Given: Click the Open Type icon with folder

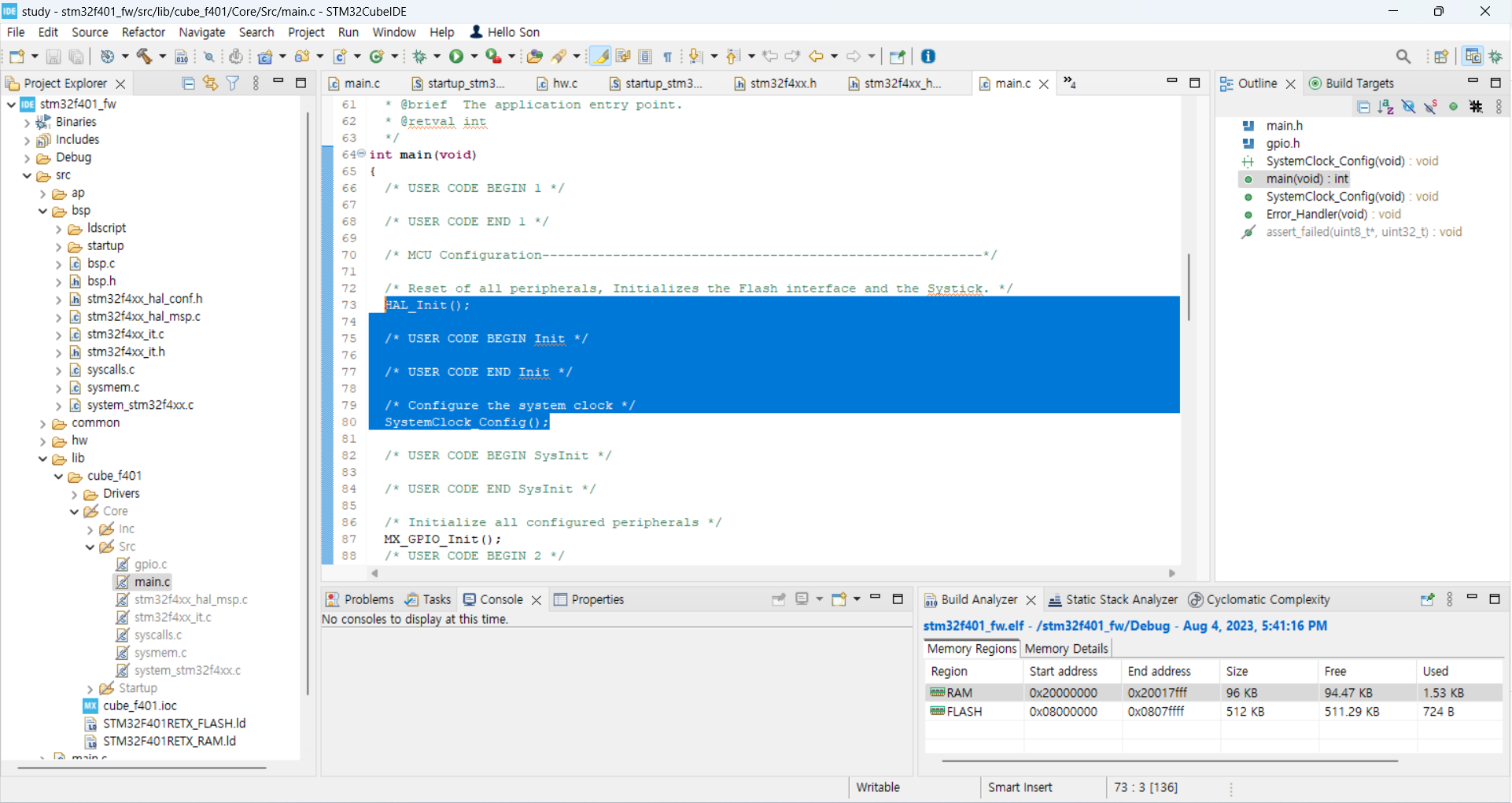Looking at the screenshot, I should point(535,57).
